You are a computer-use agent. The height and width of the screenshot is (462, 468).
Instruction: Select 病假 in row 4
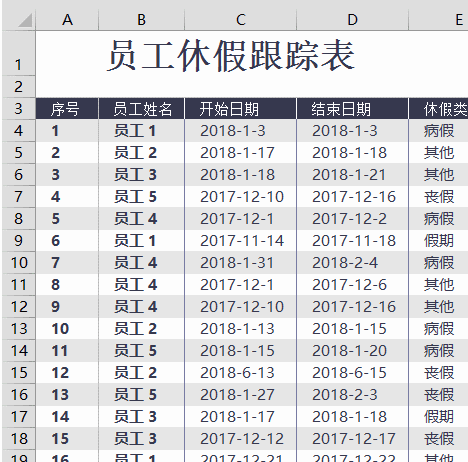438,131
